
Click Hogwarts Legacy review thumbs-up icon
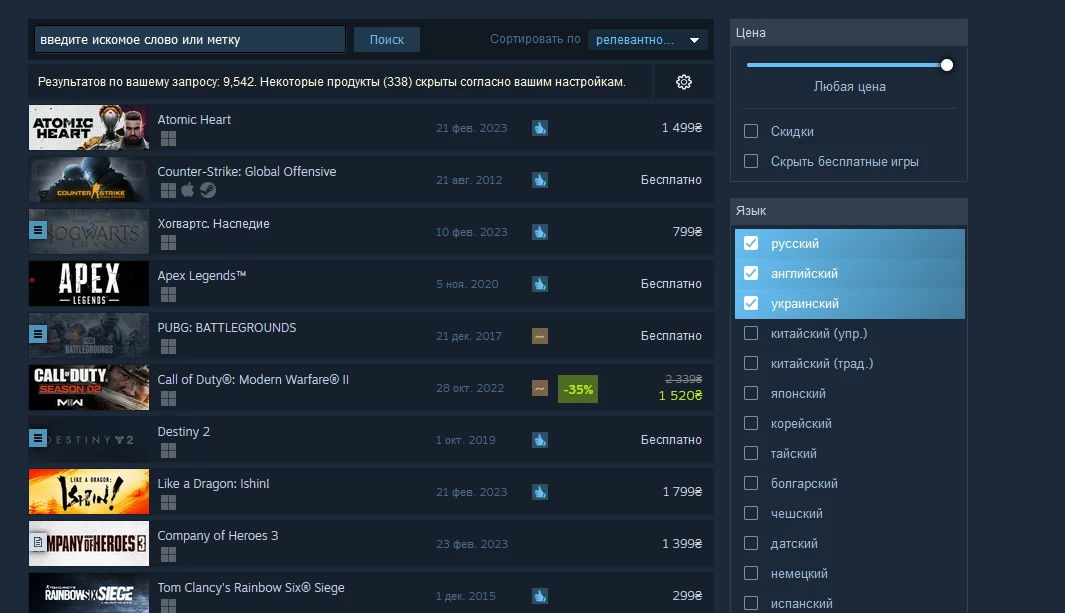[540, 232]
